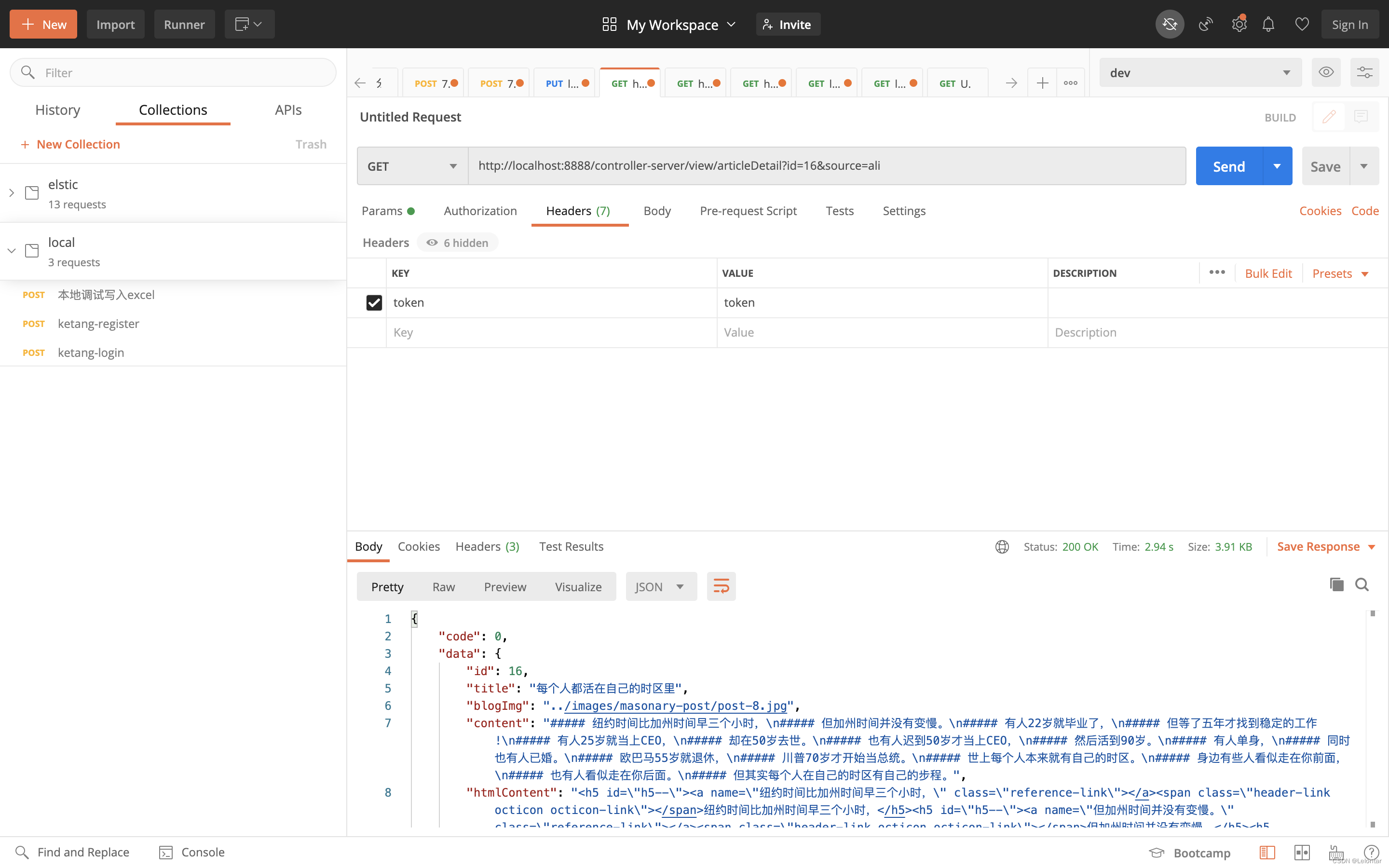Click the copy icon in response body
Screen dimensions: 1389x868
[x=1337, y=584]
